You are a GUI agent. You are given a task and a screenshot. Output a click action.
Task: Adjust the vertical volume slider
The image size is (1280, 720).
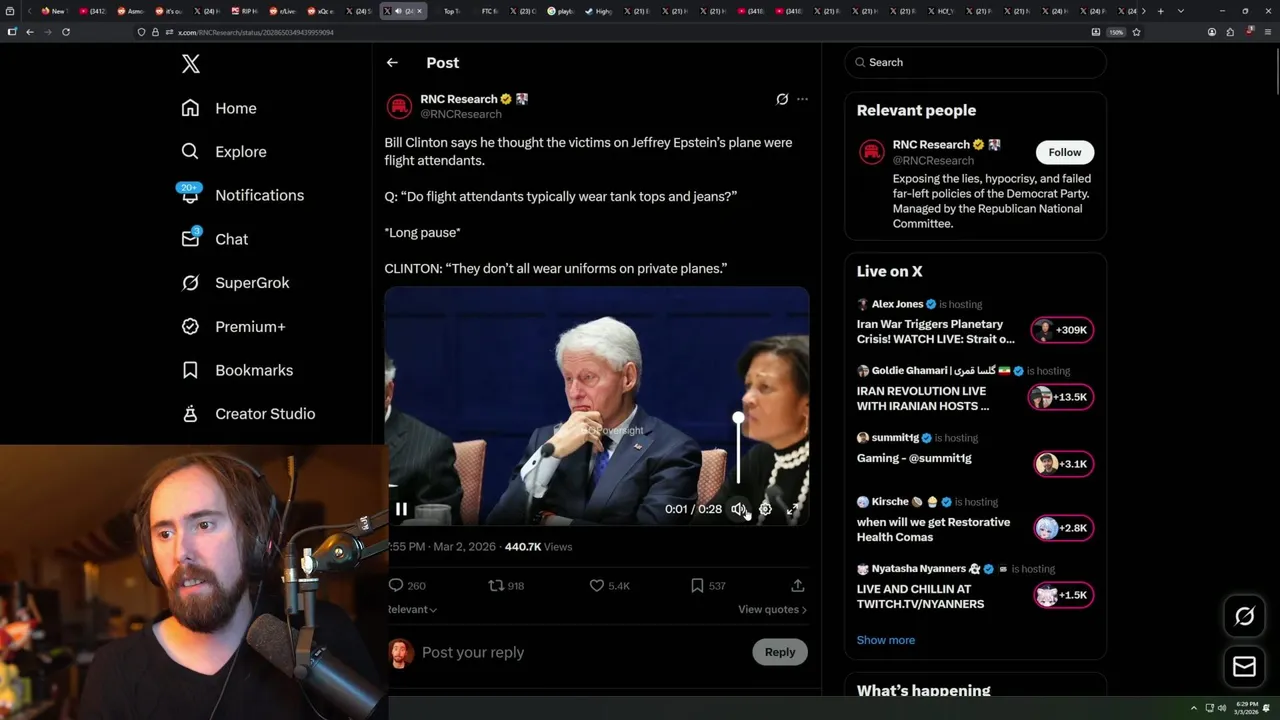pyautogui.click(x=738, y=450)
